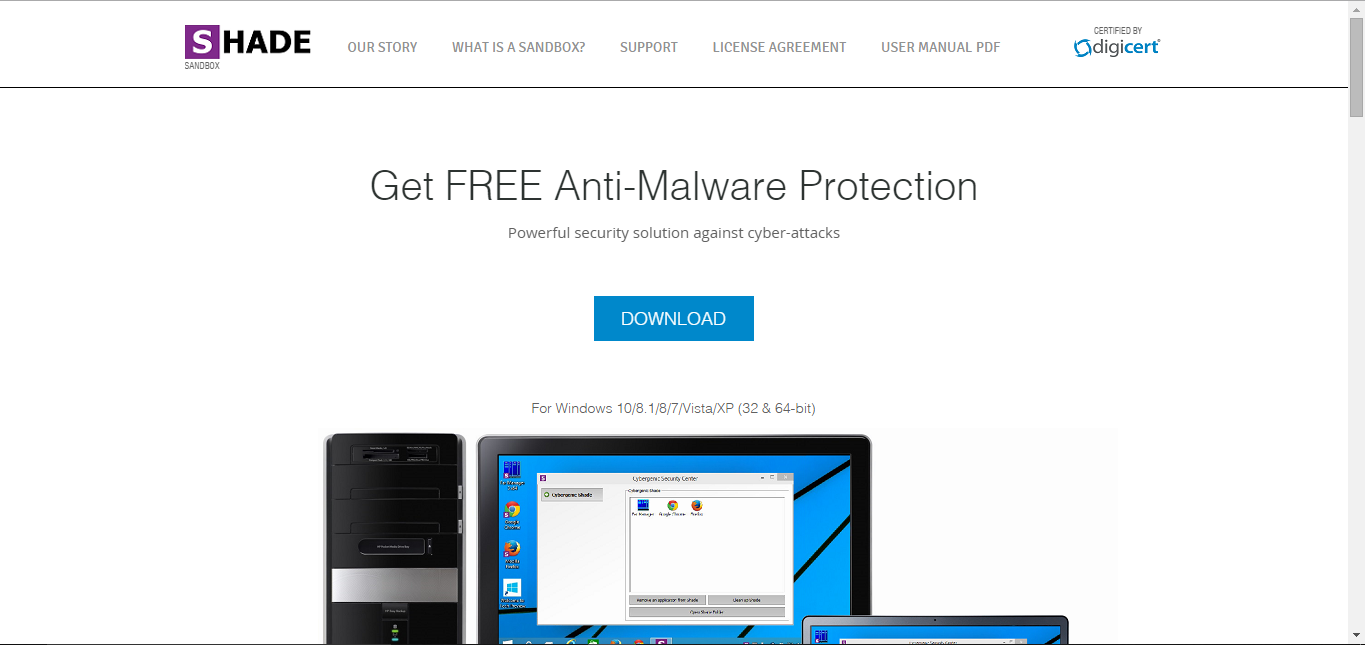Open the Our Story page

coord(382,47)
